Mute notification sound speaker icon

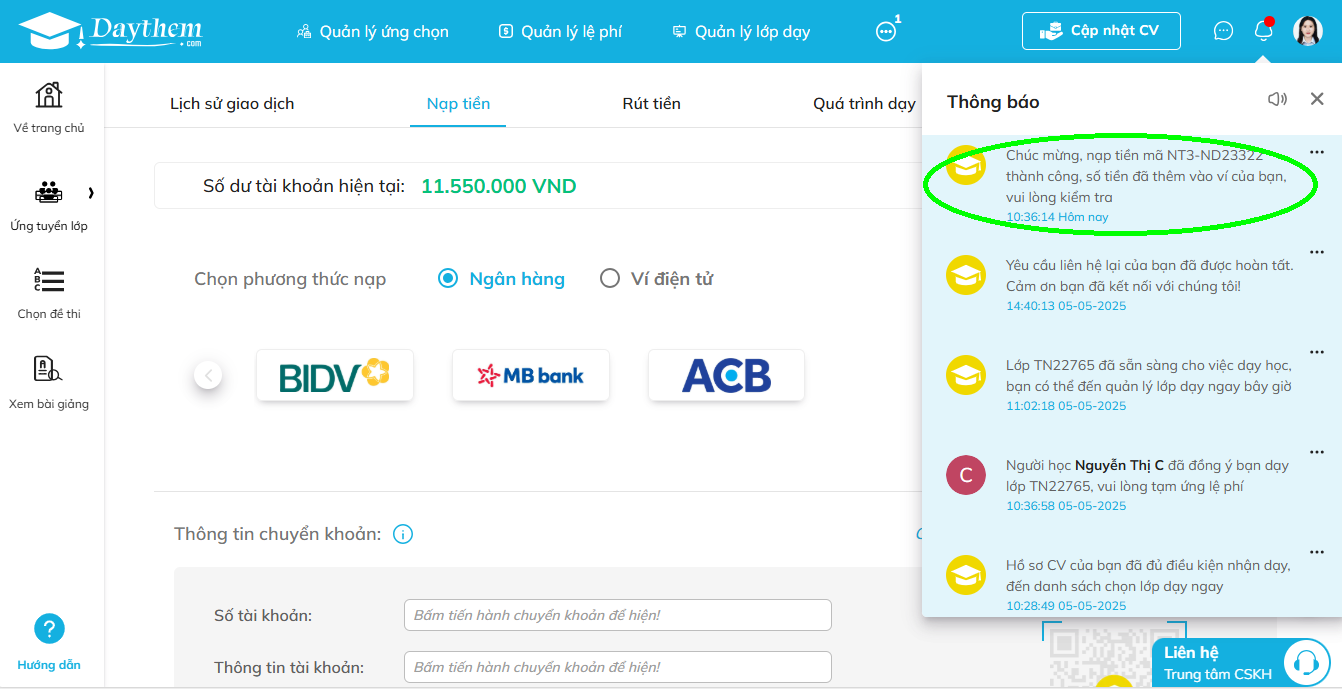[1277, 99]
